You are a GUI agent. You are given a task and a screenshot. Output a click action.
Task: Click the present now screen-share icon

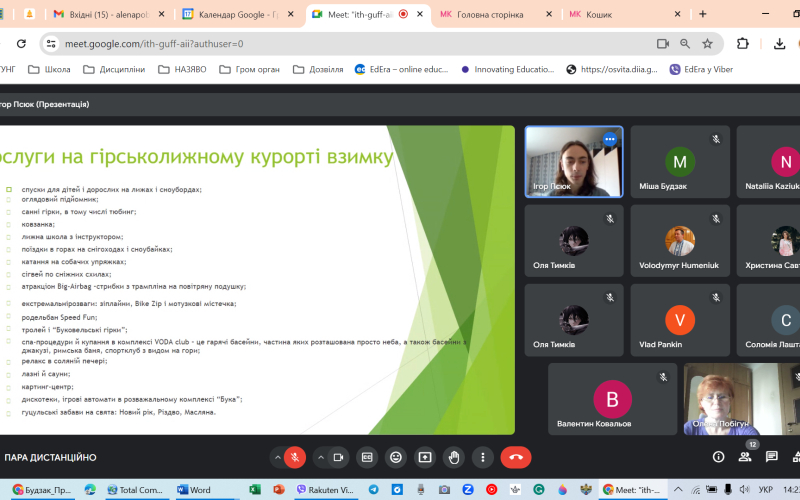425,458
